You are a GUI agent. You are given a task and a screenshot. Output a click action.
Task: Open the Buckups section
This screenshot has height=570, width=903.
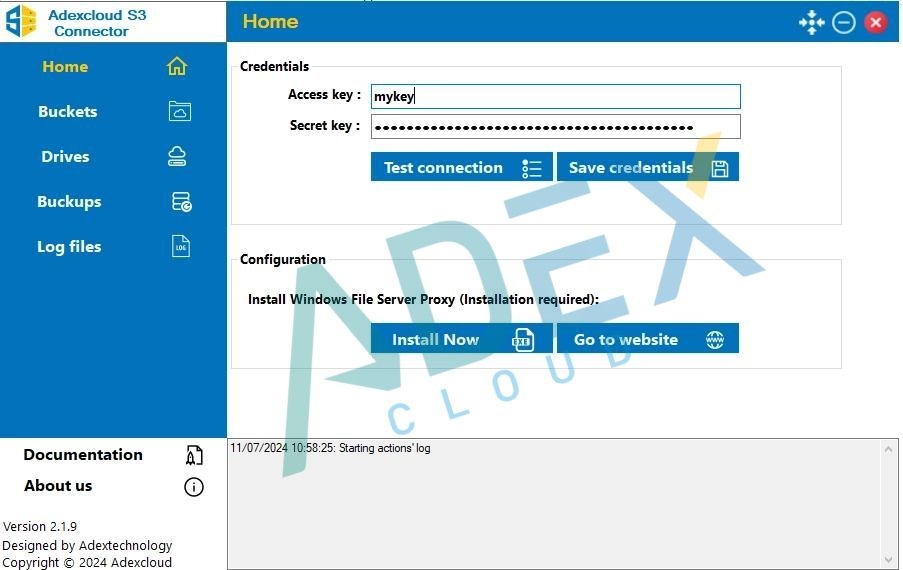click(69, 202)
